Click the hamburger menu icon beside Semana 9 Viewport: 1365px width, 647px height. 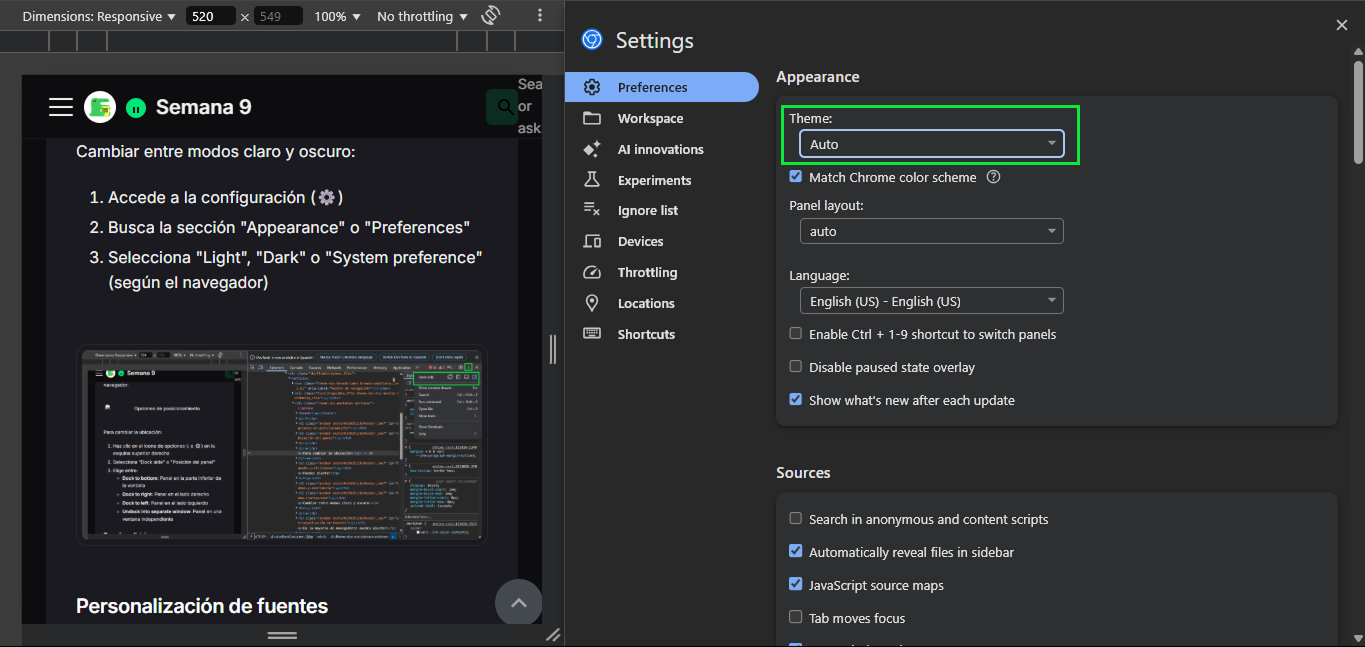[x=61, y=107]
